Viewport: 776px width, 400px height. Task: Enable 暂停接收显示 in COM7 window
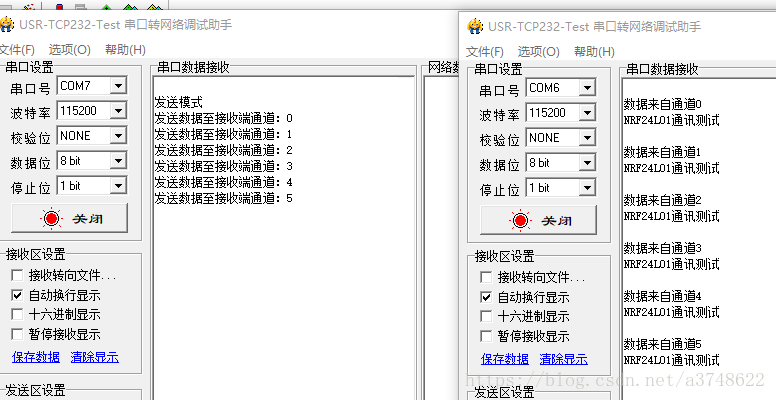click(x=17, y=334)
